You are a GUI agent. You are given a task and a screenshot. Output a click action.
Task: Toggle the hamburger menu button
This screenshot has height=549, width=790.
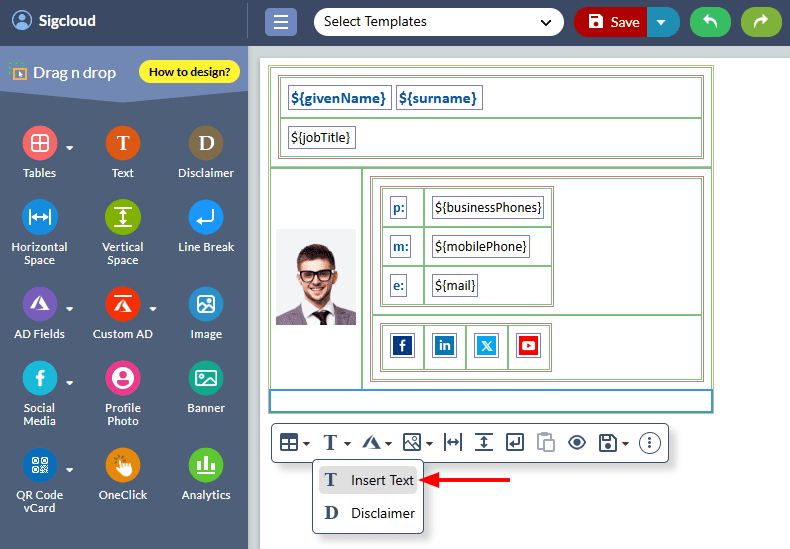coord(281,22)
